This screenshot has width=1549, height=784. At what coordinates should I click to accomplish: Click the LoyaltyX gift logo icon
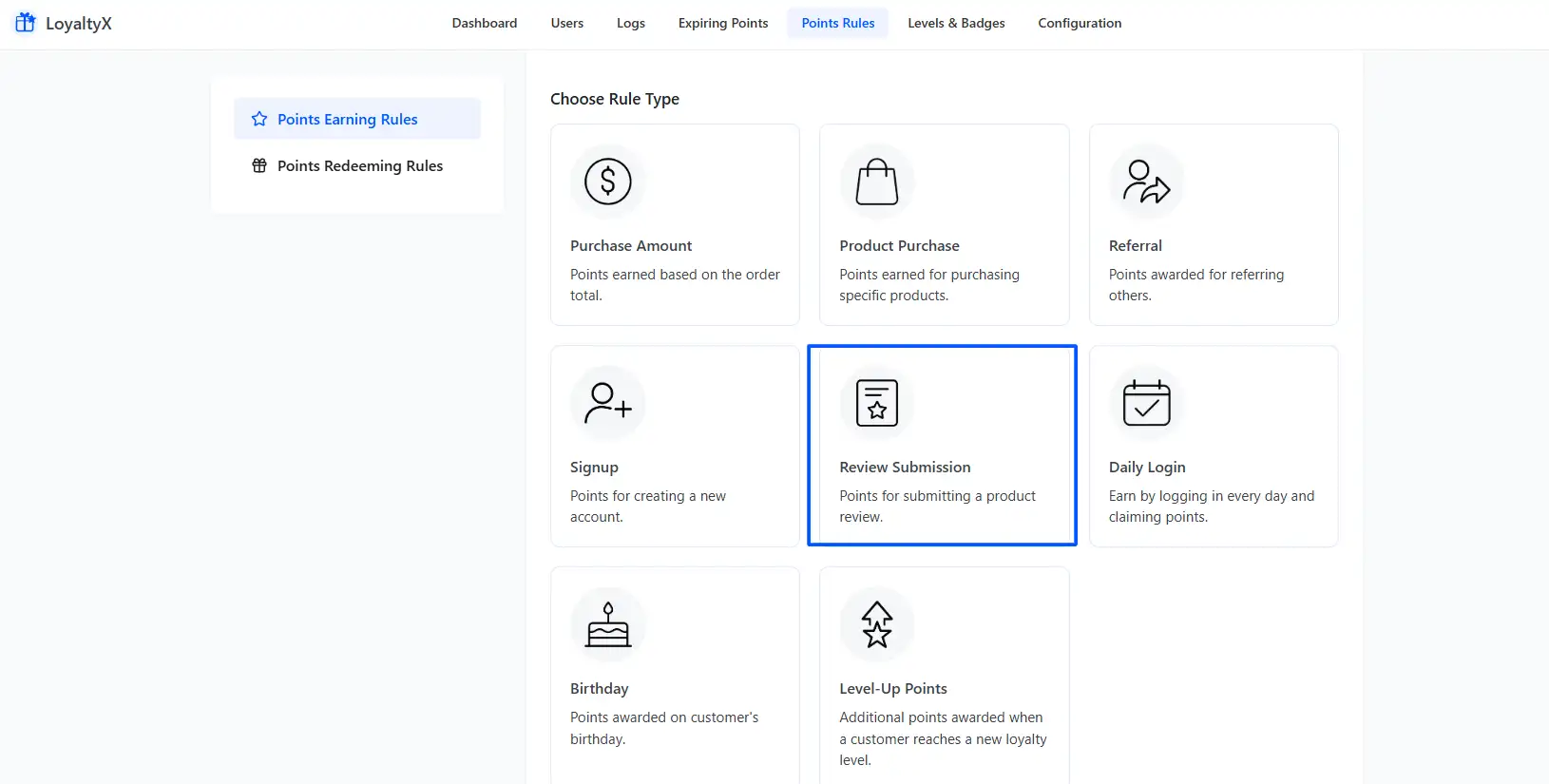(x=26, y=23)
